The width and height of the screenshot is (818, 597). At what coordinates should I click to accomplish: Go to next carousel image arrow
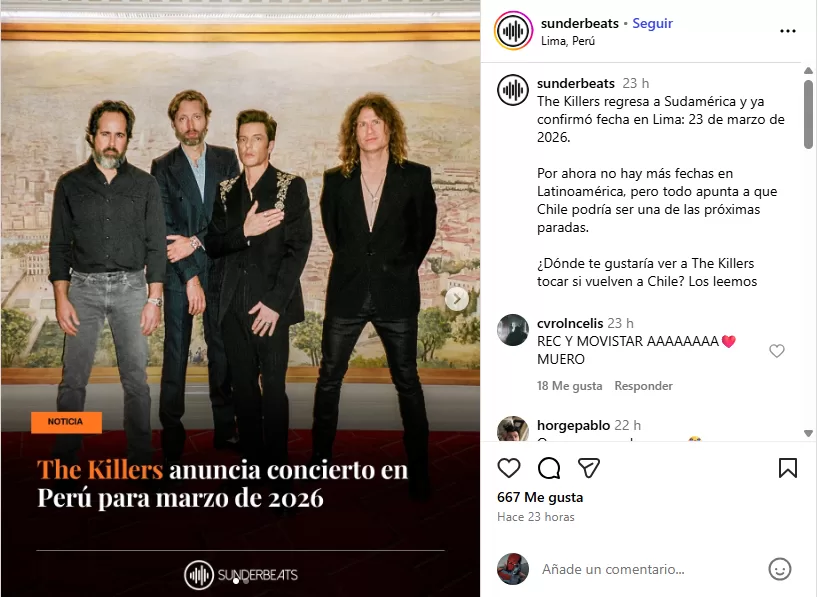[457, 300]
